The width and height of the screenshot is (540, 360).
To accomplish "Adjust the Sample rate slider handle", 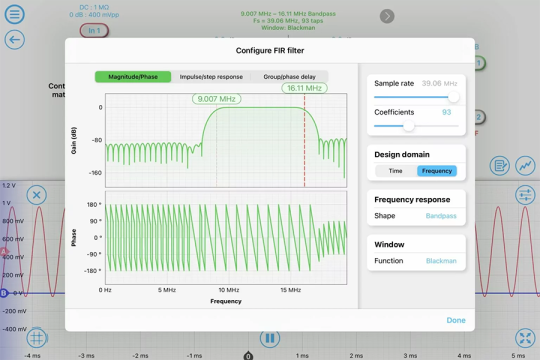I will point(453,97).
